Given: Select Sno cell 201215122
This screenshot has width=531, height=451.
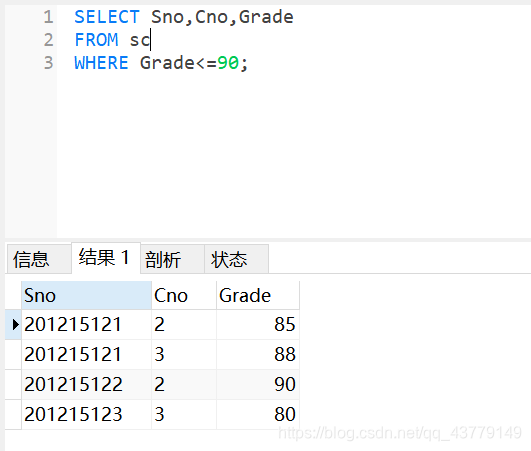Looking at the screenshot, I should [86, 384].
